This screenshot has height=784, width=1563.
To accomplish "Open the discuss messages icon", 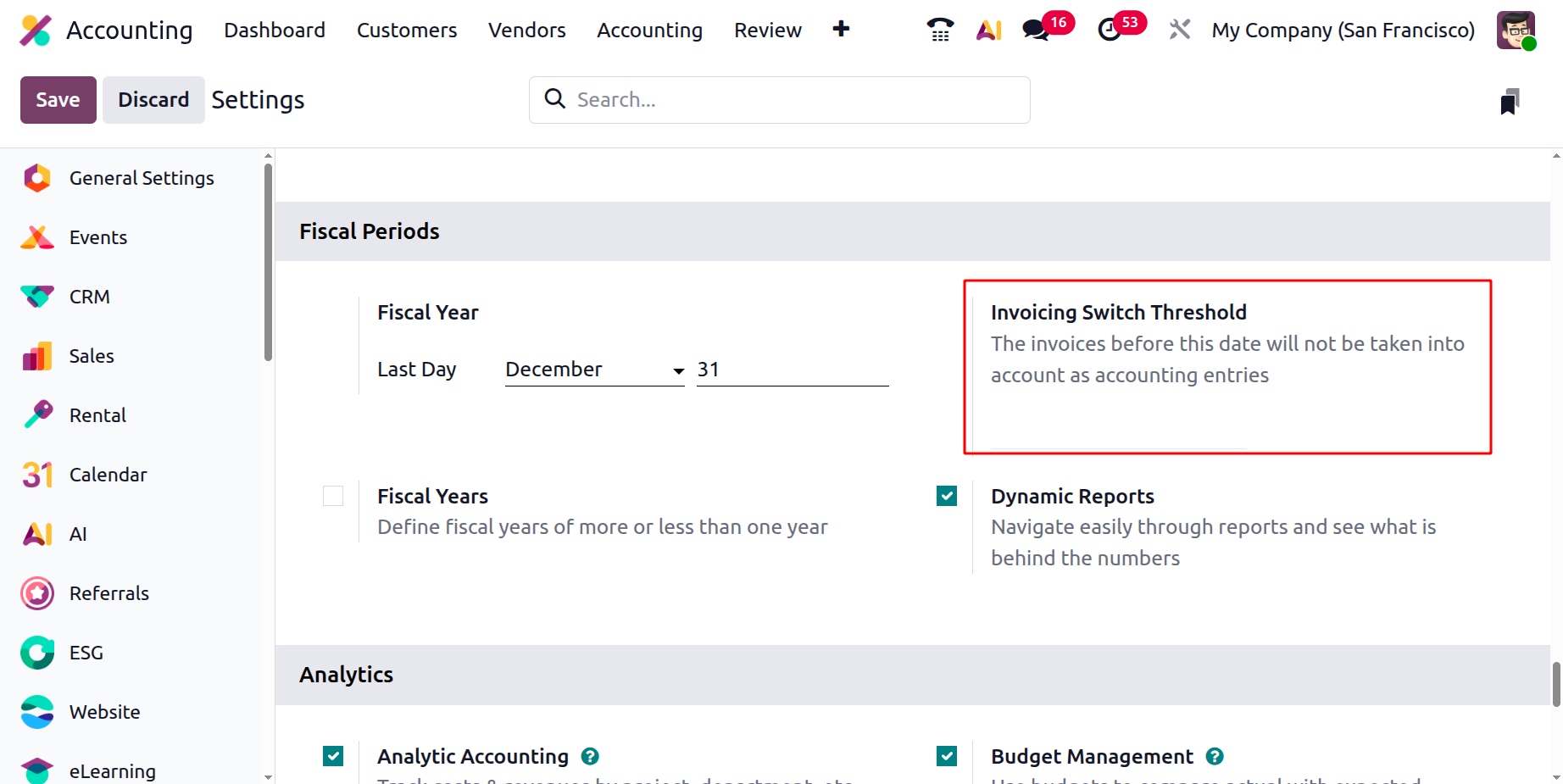I will tap(1035, 30).
